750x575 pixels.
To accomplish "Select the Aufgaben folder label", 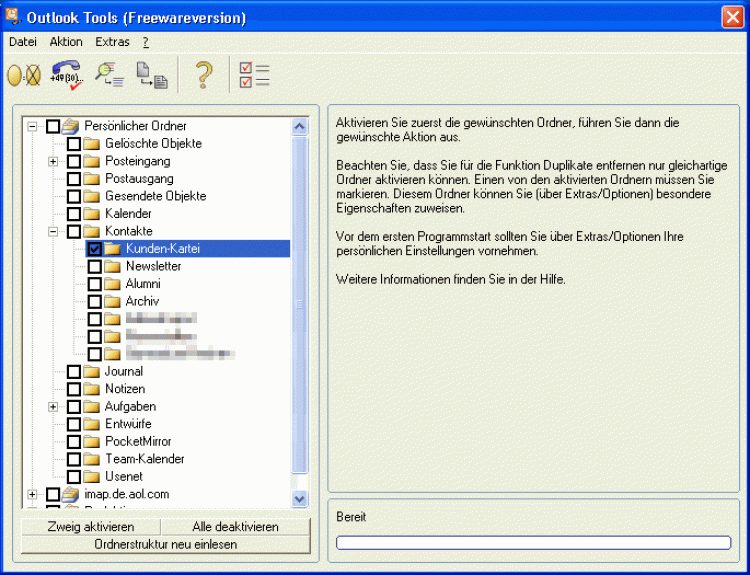I will pyautogui.click(x=131, y=407).
